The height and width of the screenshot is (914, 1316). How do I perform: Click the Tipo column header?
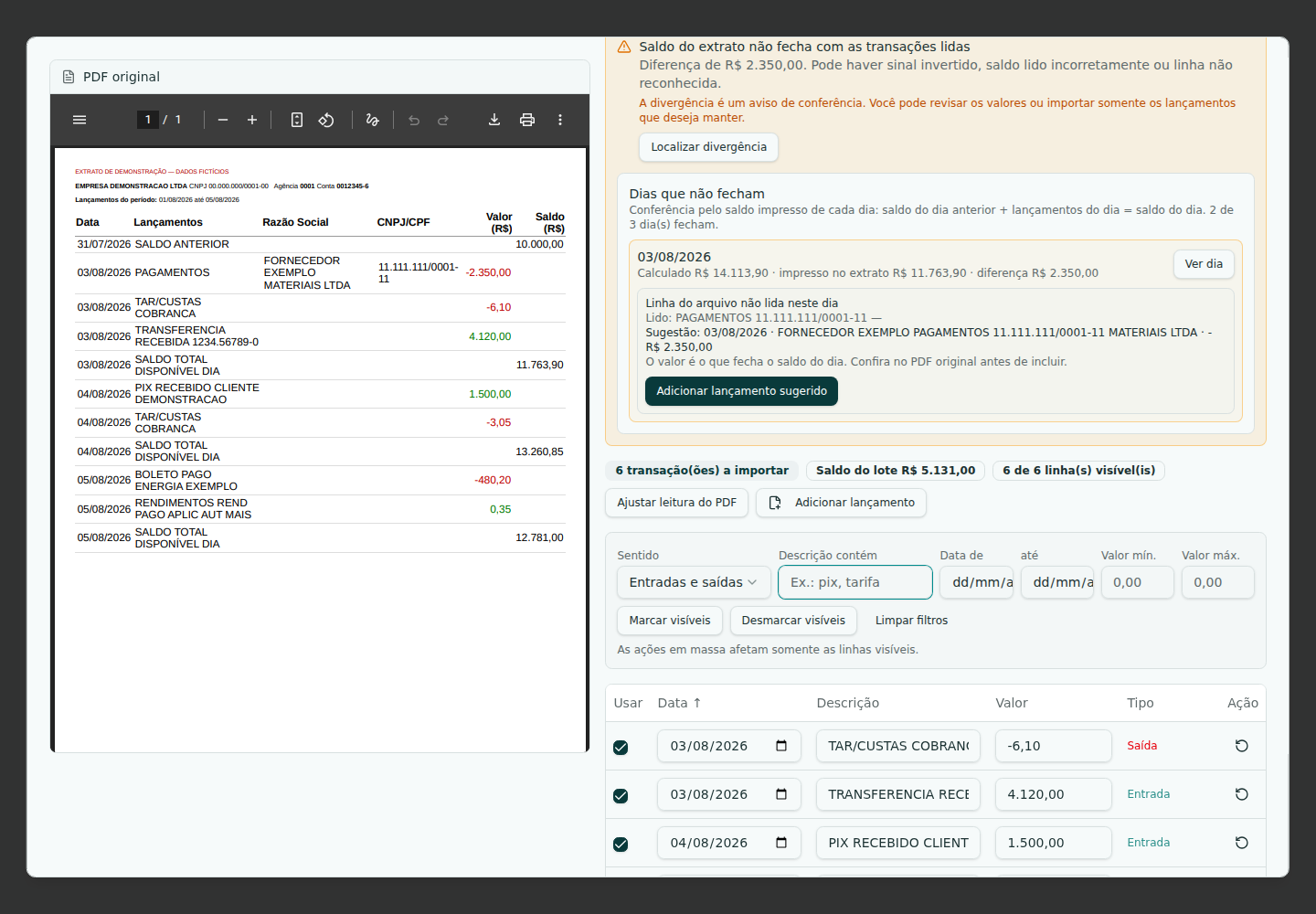(1140, 703)
